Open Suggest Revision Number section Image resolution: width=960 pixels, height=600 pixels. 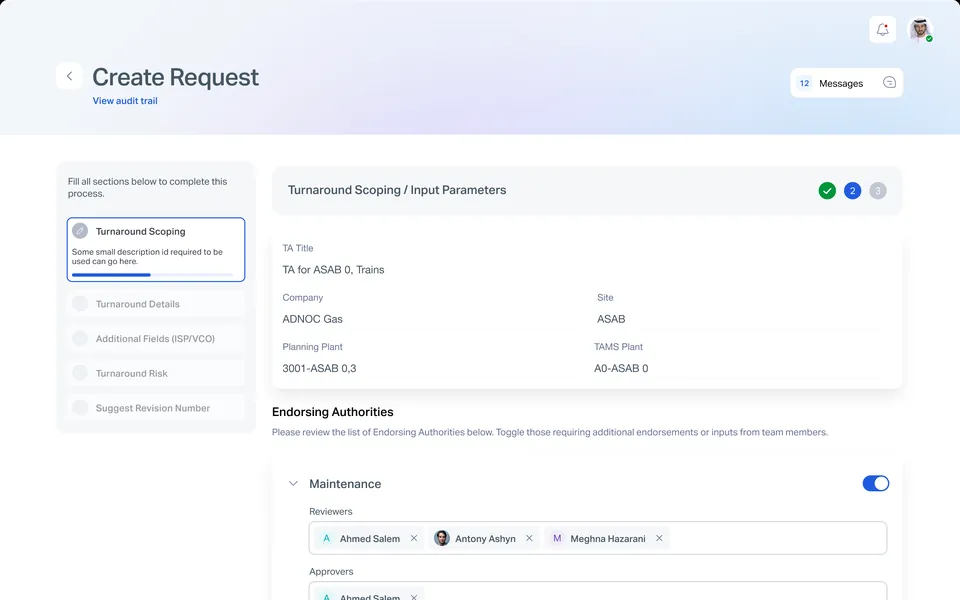coord(156,408)
